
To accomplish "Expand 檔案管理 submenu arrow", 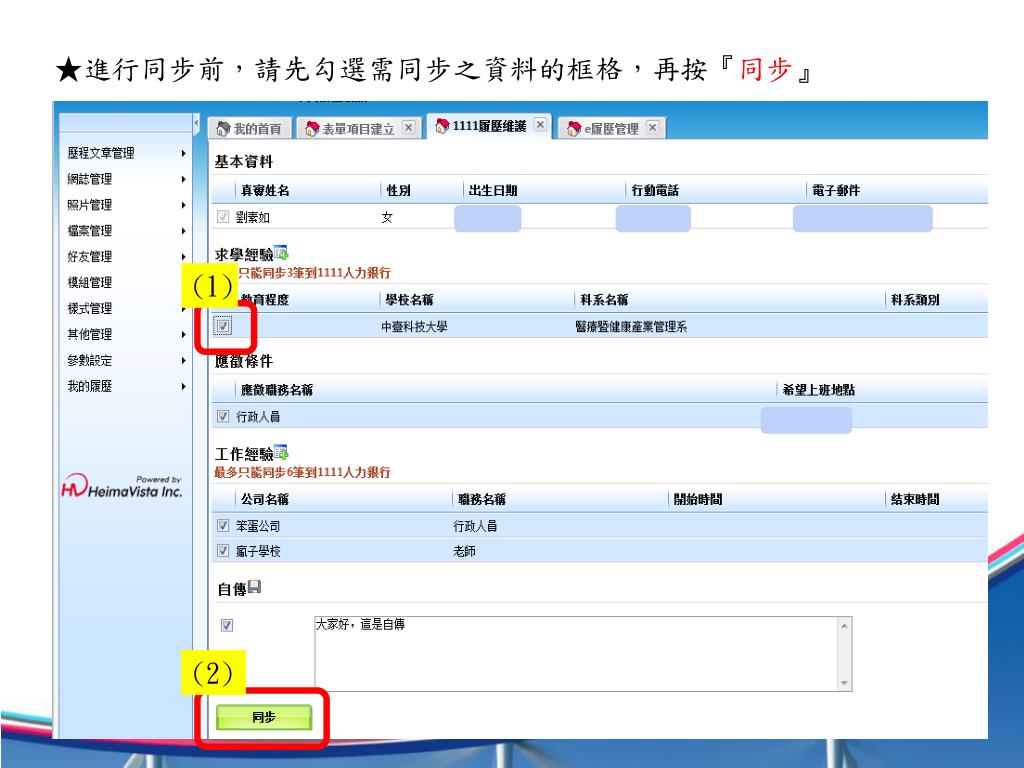I will pos(184,231).
